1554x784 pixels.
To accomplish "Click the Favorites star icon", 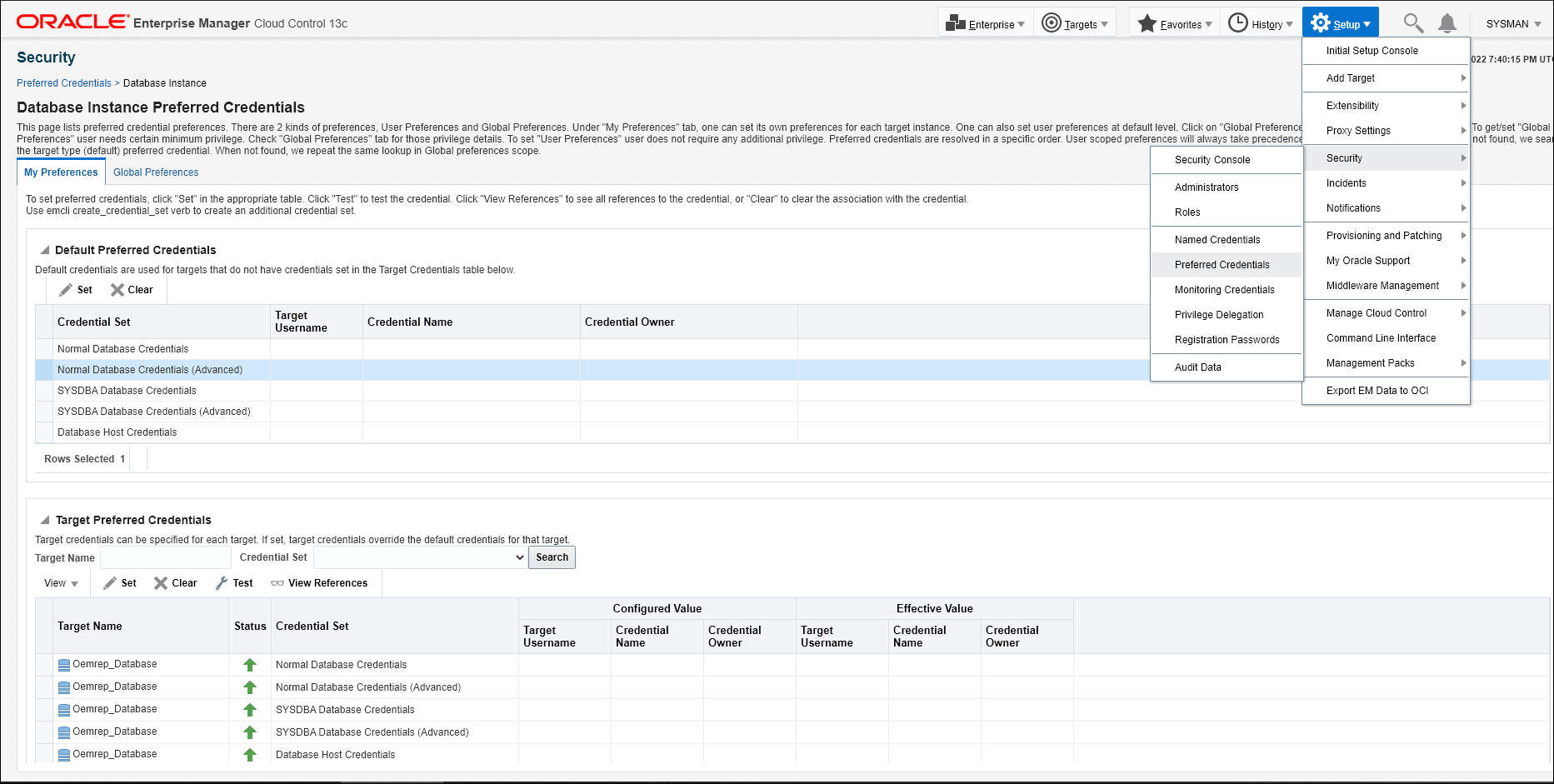I will (x=1147, y=23).
